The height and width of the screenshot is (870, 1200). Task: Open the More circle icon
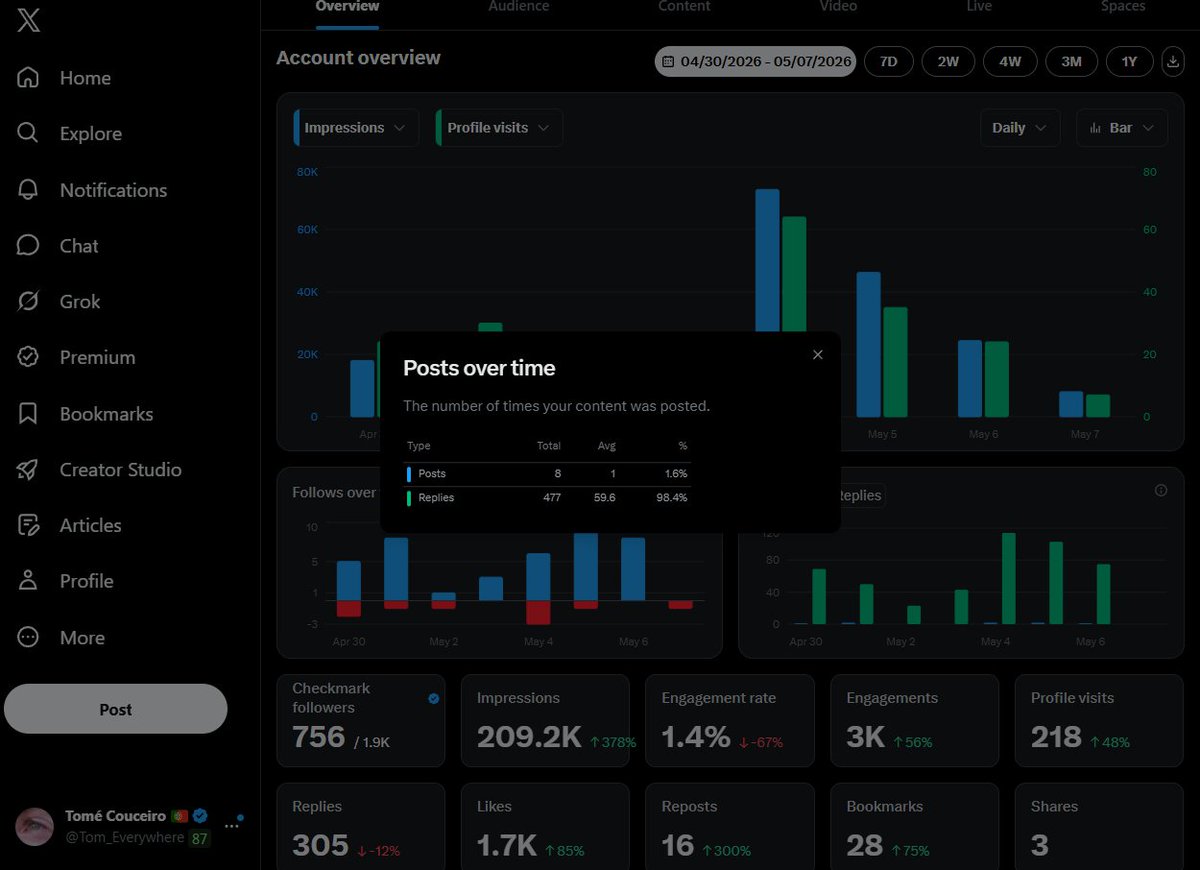tap(28, 637)
